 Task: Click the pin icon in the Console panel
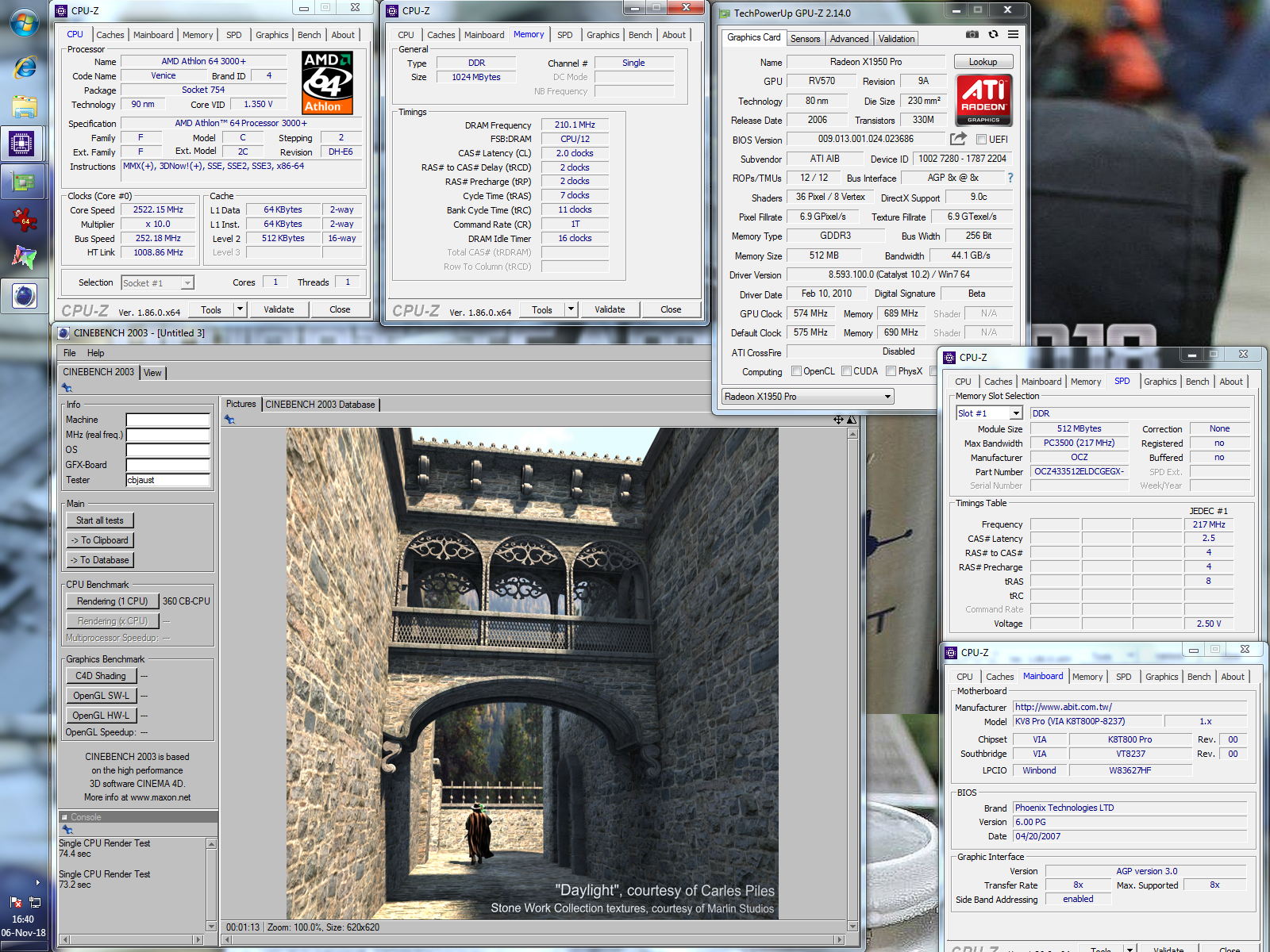[67, 830]
